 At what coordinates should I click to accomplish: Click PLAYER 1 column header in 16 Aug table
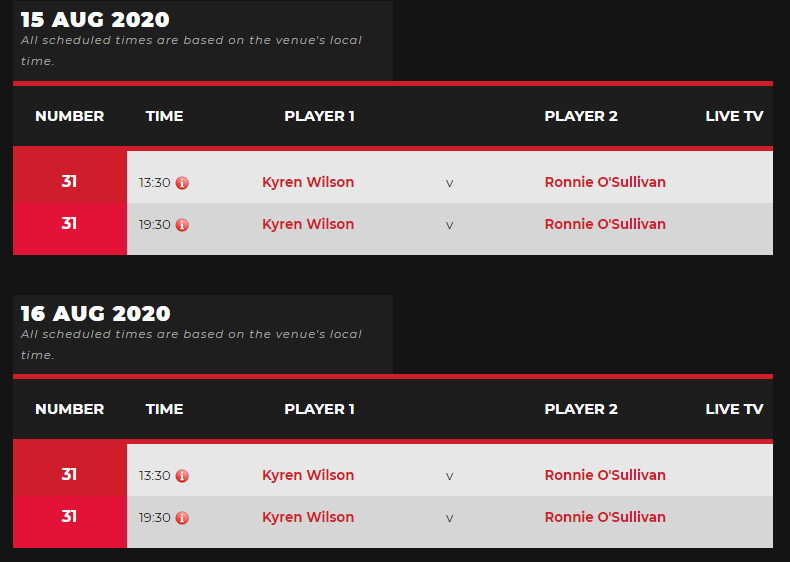(x=319, y=409)
